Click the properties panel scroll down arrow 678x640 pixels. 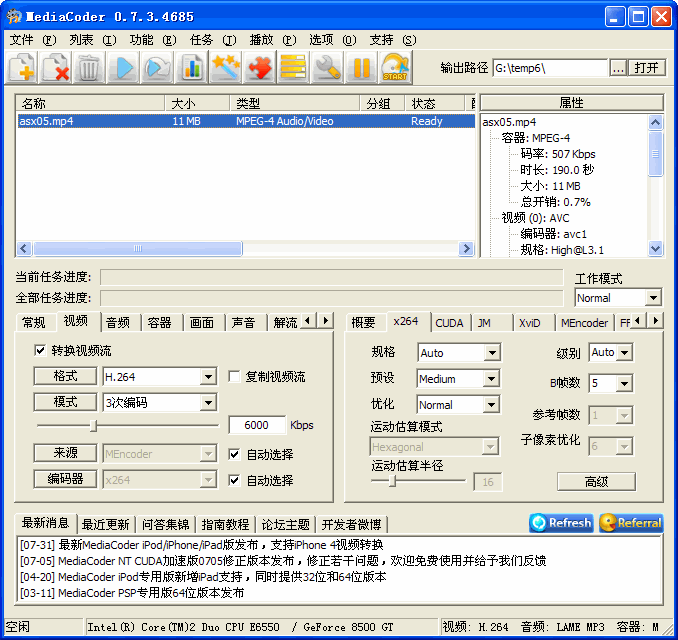tap(656, 249)
